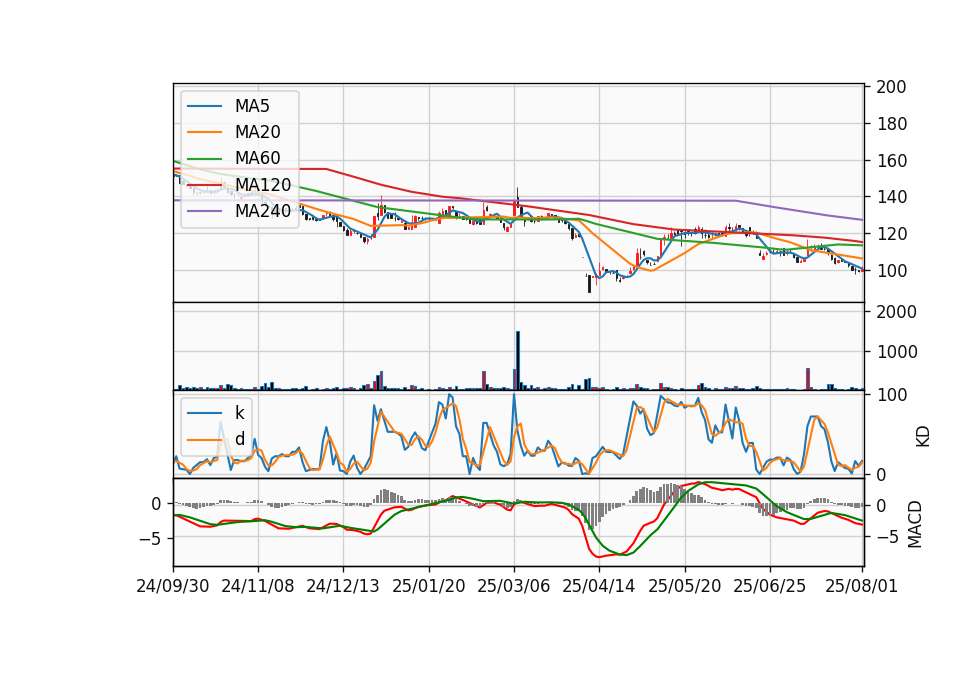Click the 24/11/08 date axis label
Viewport: 960px width, 690px height.
click(x=258, y=586)
